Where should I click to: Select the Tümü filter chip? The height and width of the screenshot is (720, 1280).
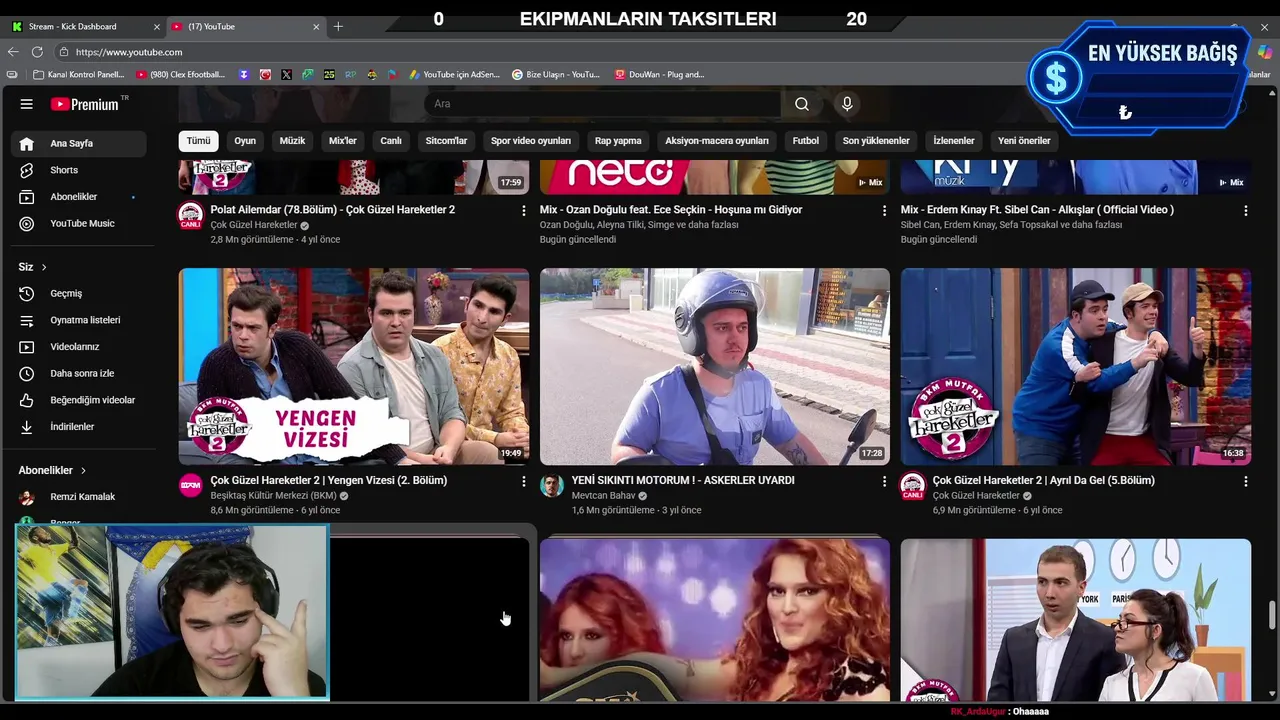point(199,141)
